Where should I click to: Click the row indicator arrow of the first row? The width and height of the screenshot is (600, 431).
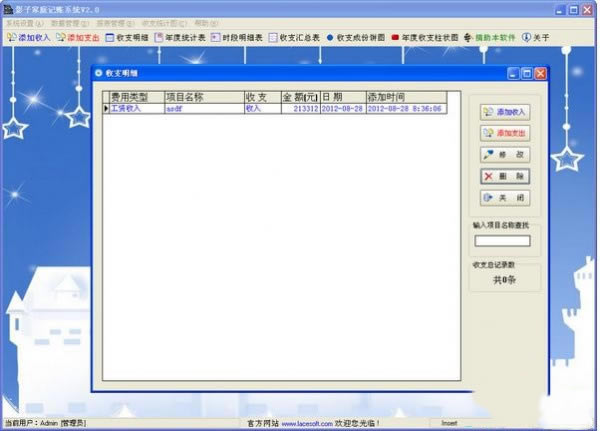106,109
